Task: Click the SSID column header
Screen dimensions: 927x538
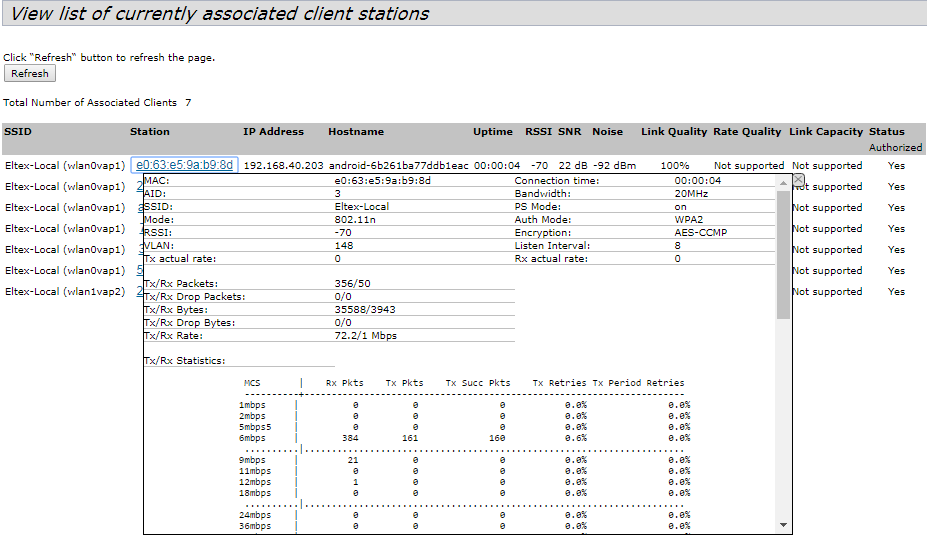Action: (17, 132)
